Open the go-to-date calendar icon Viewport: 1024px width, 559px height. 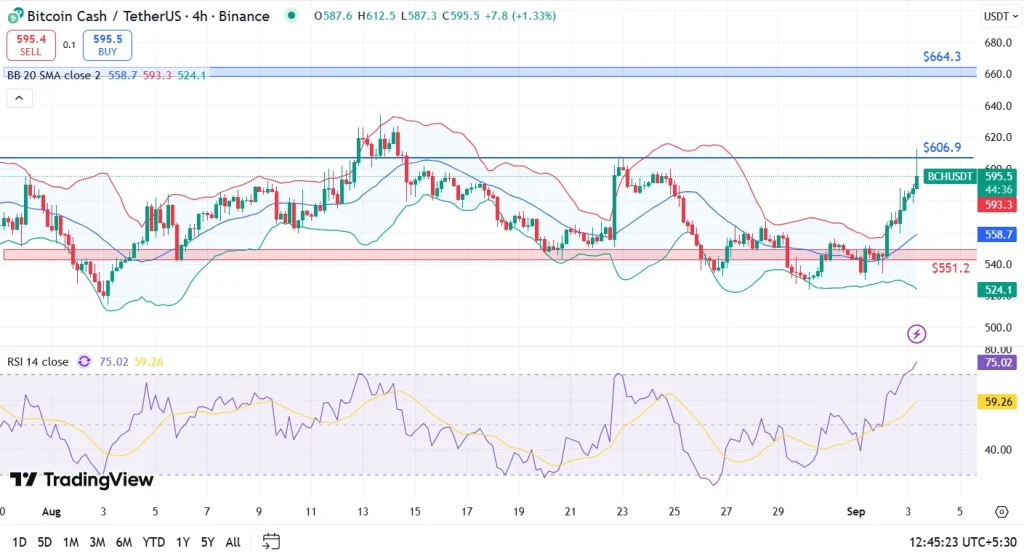[271, 541]
